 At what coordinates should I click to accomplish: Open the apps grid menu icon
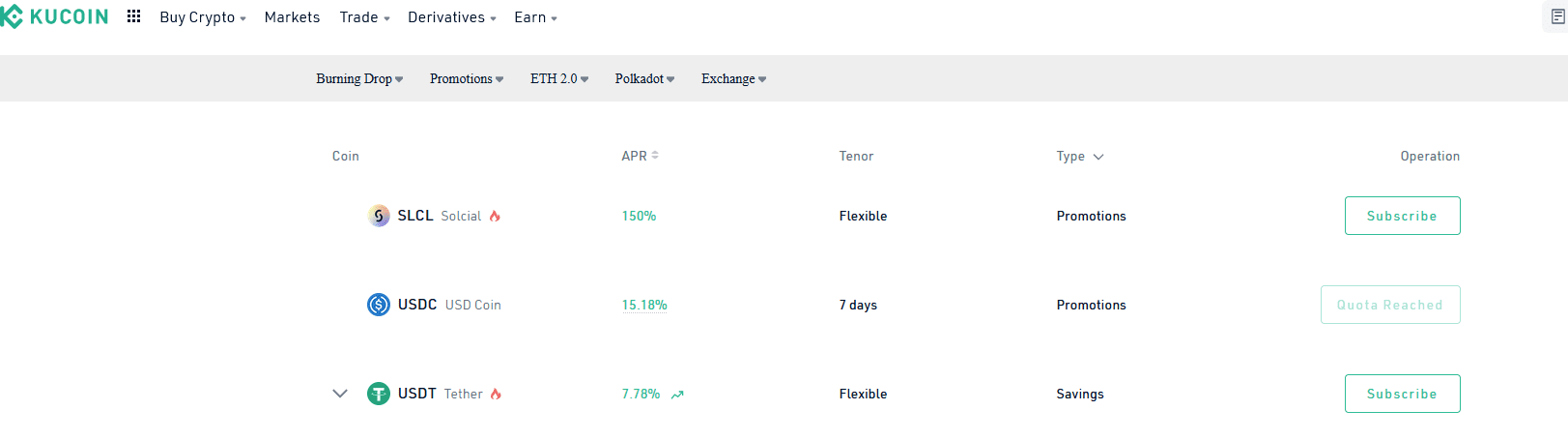134,16
